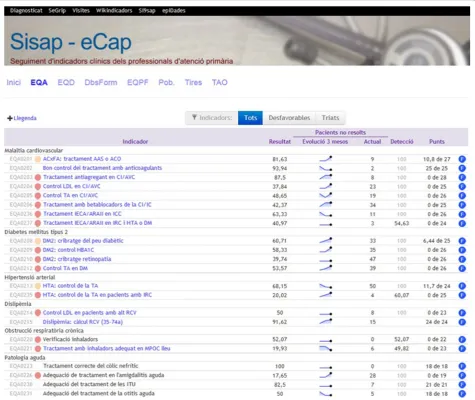Screen dimensions: 475x400
Task: Click the Detecció column header
Action: click(402, 142)
